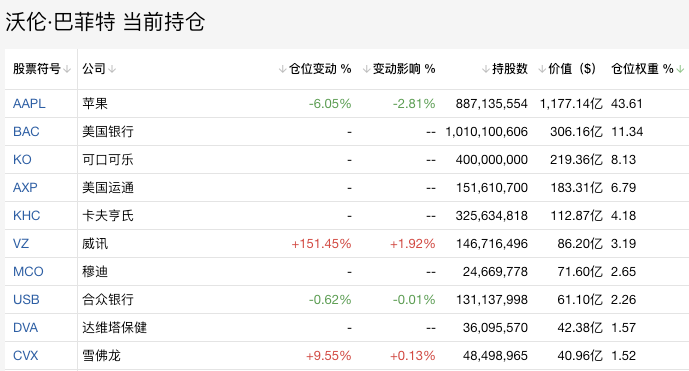Click sort arrow next to 公司
689x371 pixels.
tap(112, 69)
